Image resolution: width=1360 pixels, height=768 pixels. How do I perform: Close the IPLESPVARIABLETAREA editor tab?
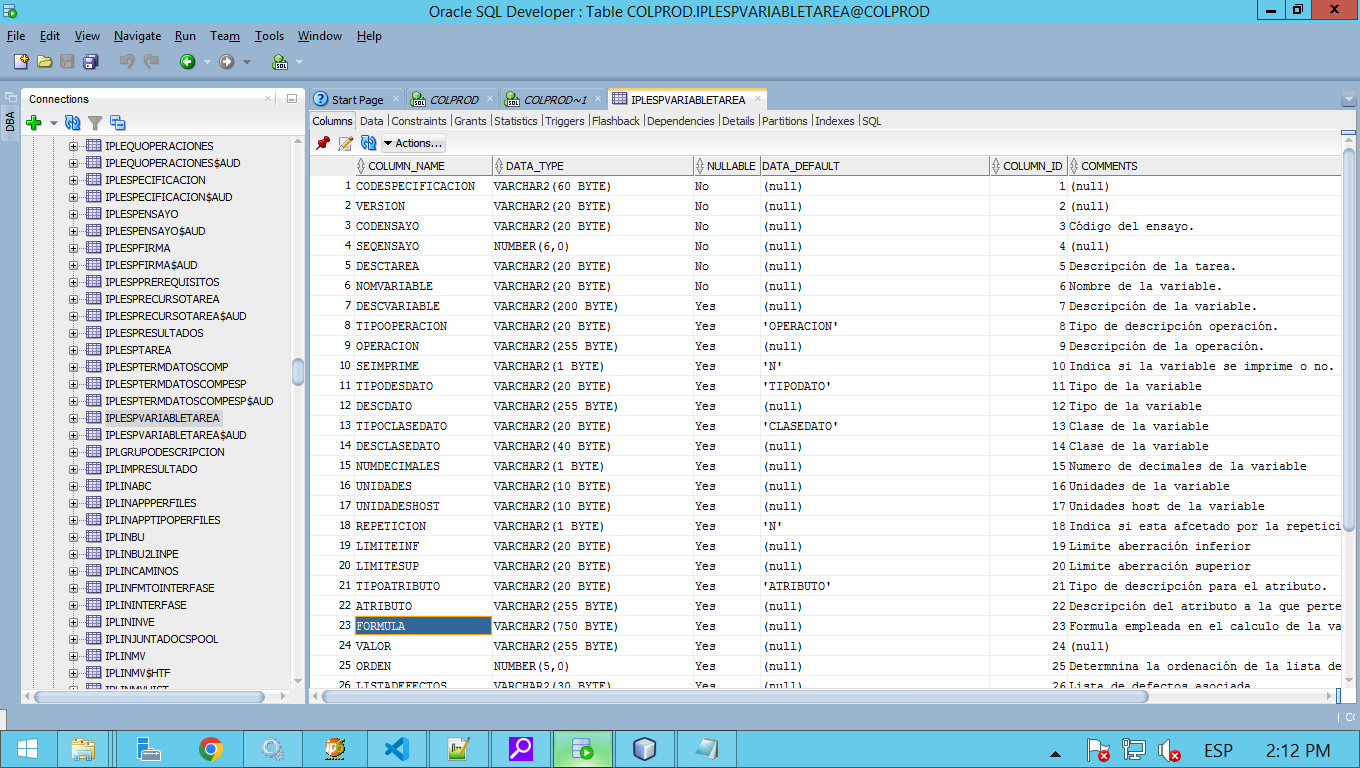[758, 99]
